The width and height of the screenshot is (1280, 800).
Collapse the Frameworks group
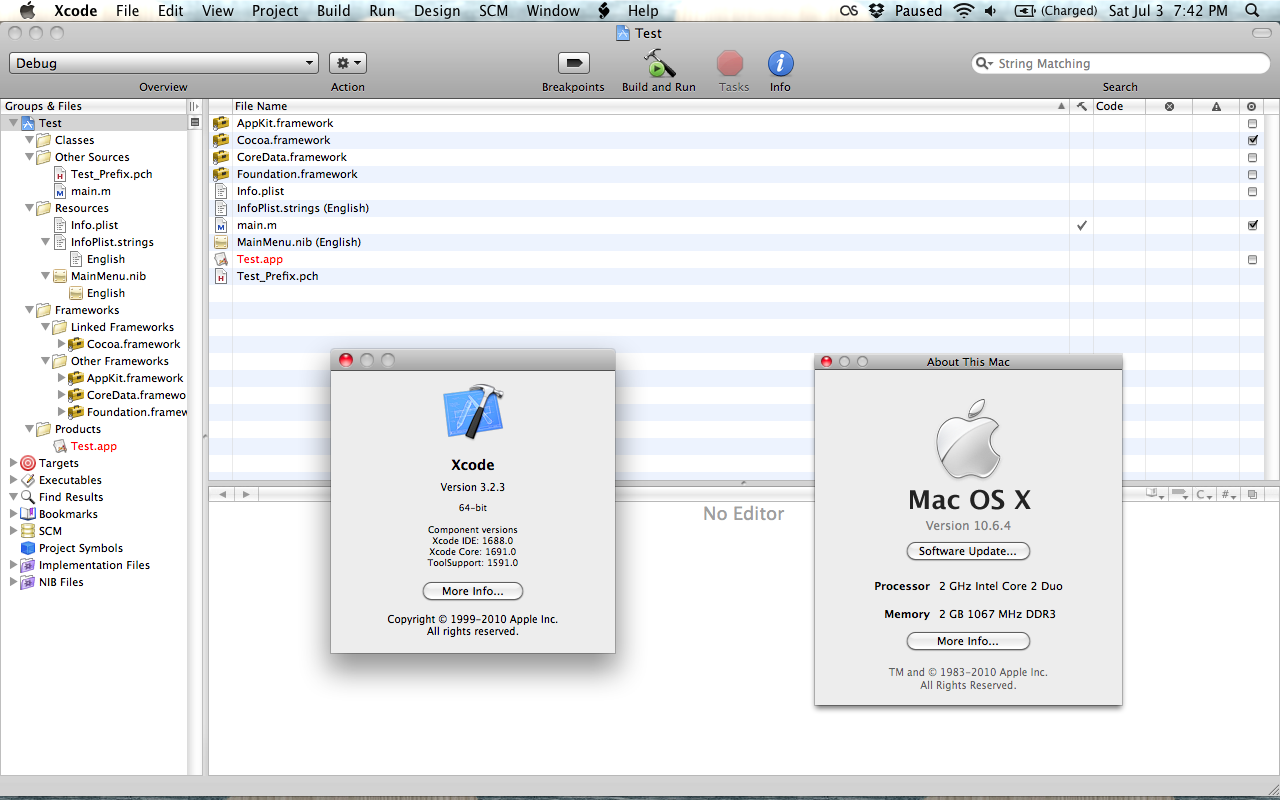(x=29, y=310)
